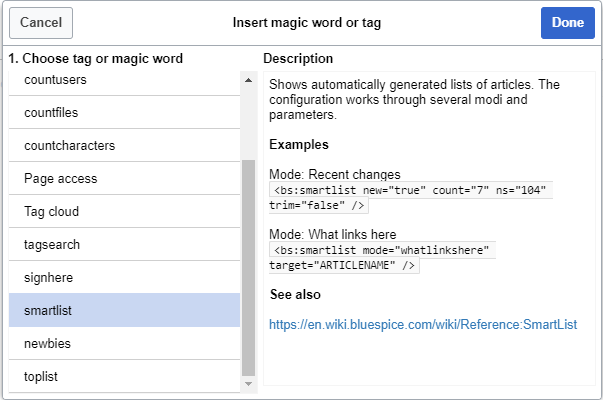
Task: Click the Description text paragraph
Action: 414,100
